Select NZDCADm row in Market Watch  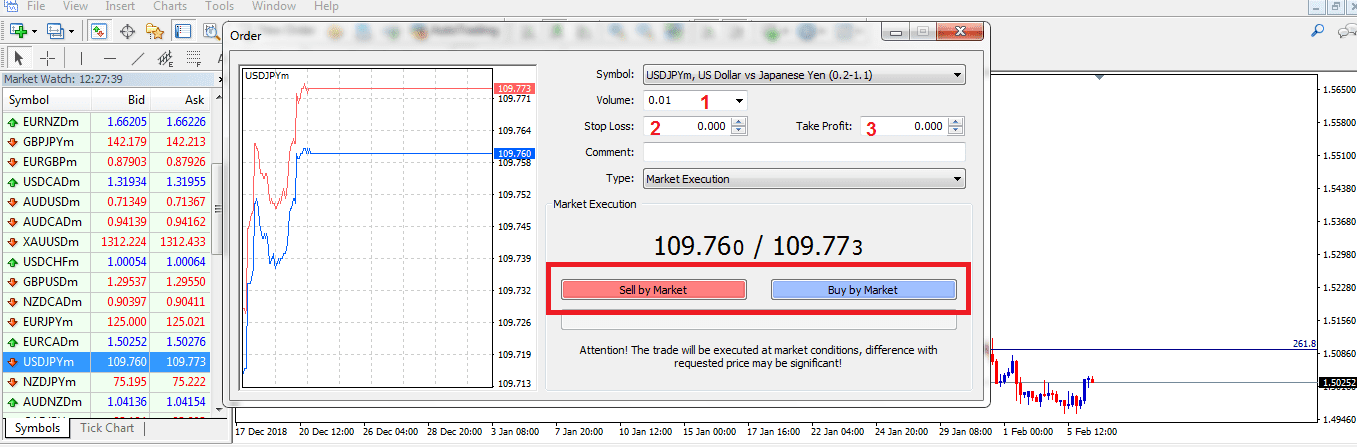pos(107,301)
